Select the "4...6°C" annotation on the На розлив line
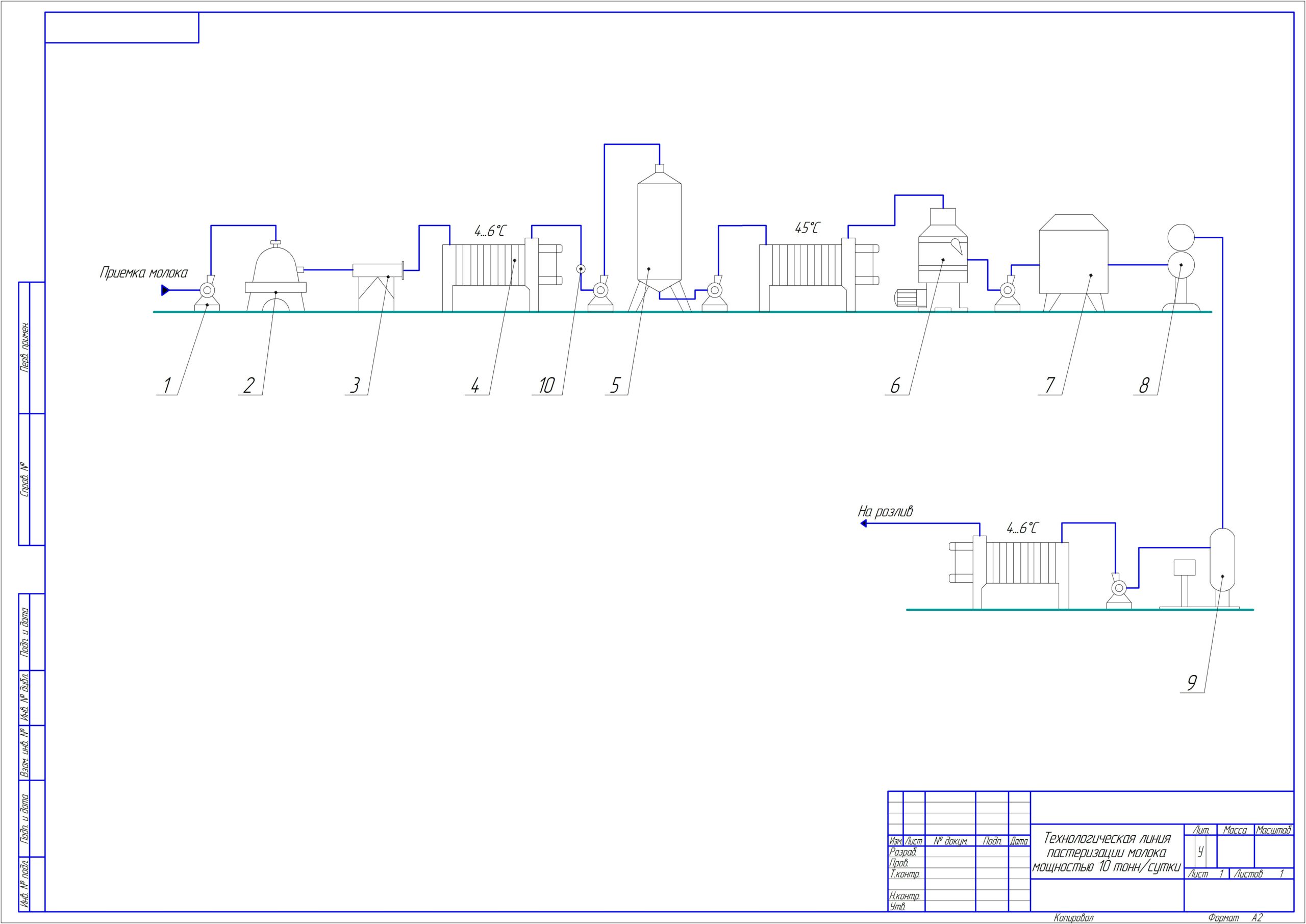1306x924 pixels. 1022,529
